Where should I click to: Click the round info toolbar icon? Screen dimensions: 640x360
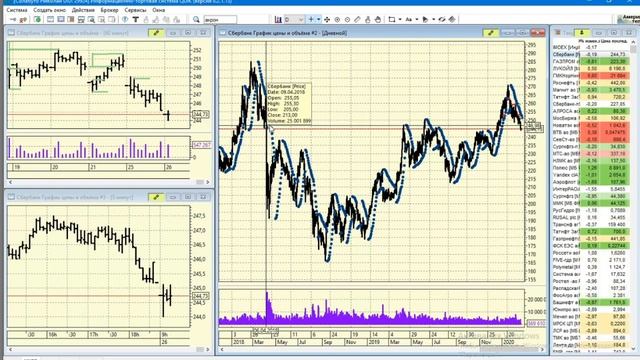125,20
